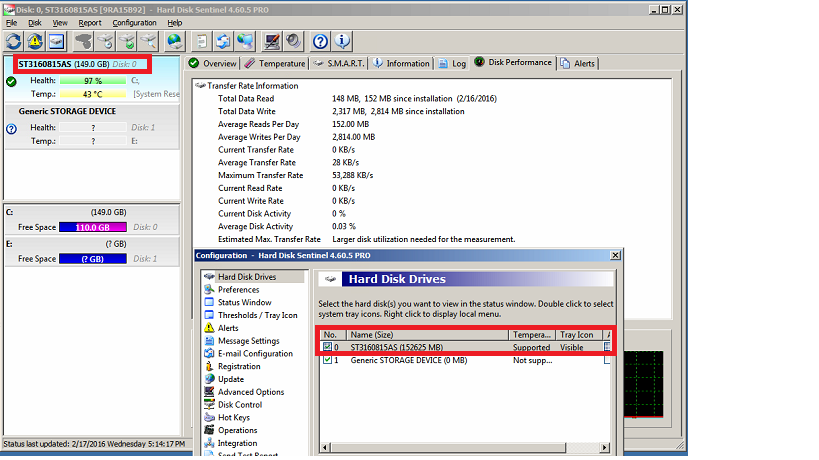The image size is (819, 460).
Task: Click the gray hard disk toolbar icon
Action: 83,41
